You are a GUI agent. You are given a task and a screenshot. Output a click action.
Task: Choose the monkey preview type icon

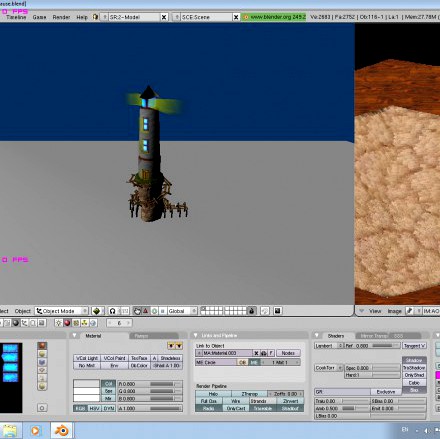(x=42, y=370)
